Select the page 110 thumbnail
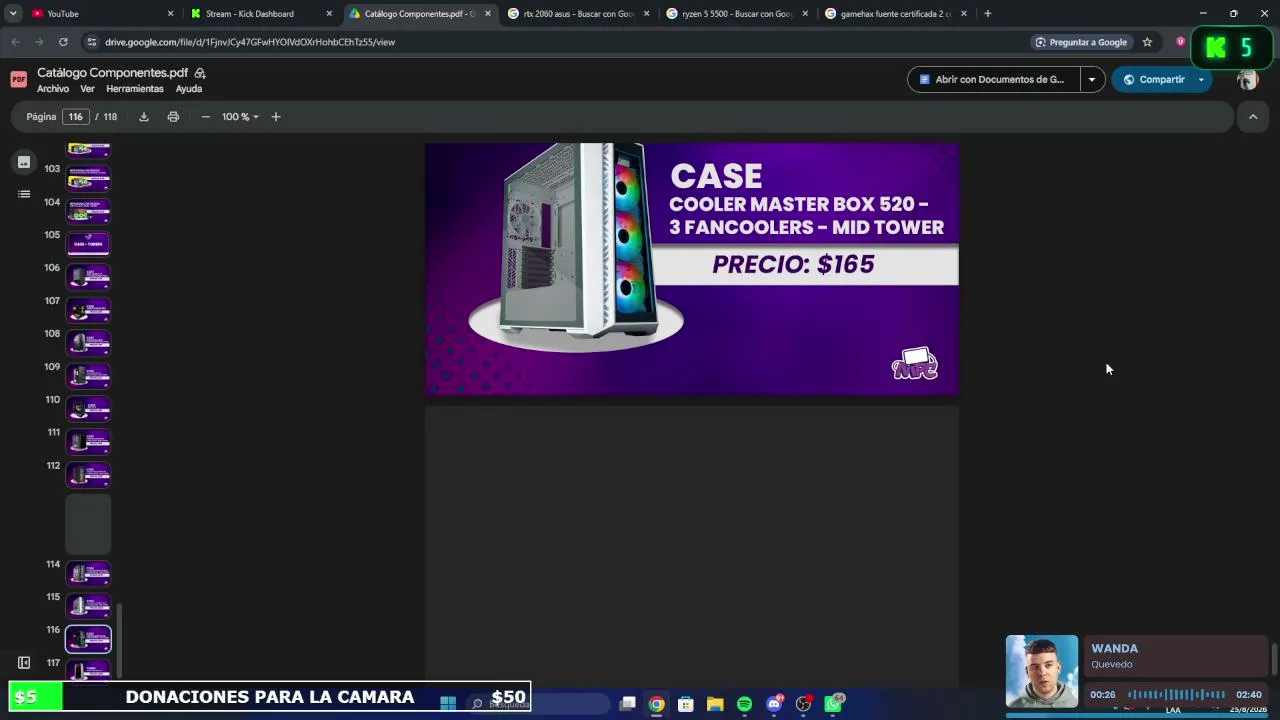This screenshot has height=720, width=1280. coord(88,408)
